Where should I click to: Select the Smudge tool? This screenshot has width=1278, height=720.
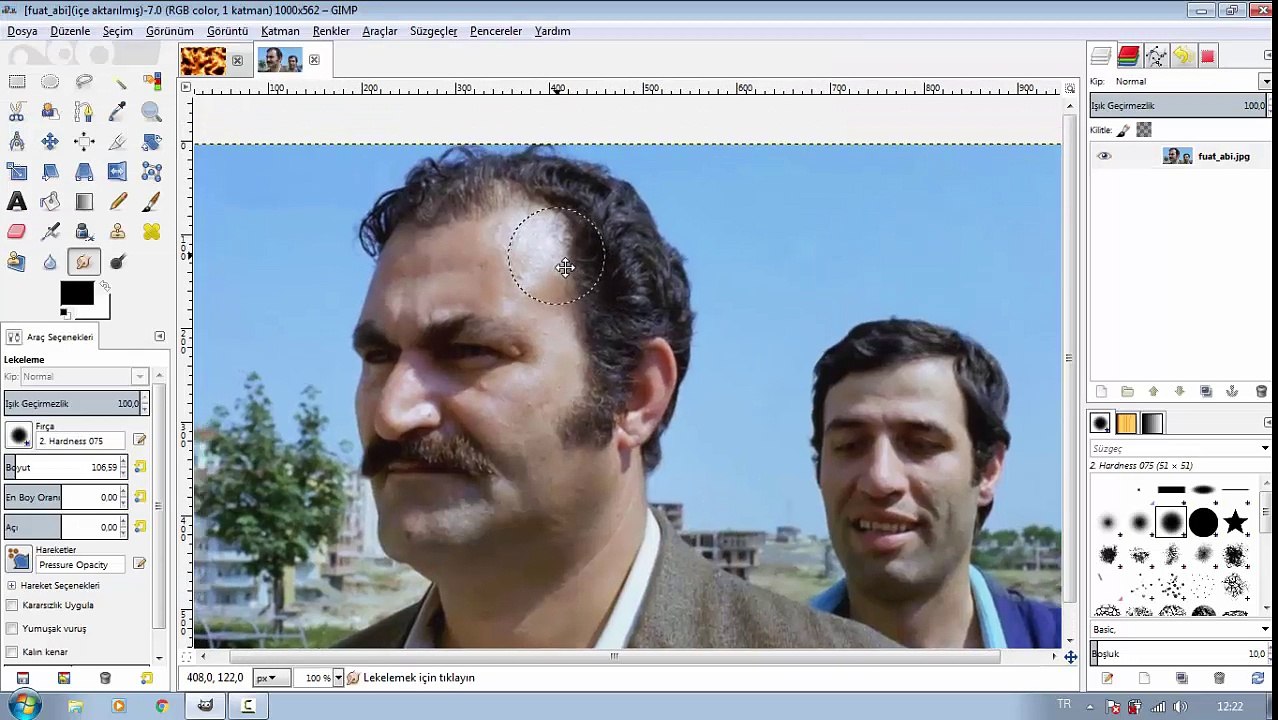click(x=84, y=262)
